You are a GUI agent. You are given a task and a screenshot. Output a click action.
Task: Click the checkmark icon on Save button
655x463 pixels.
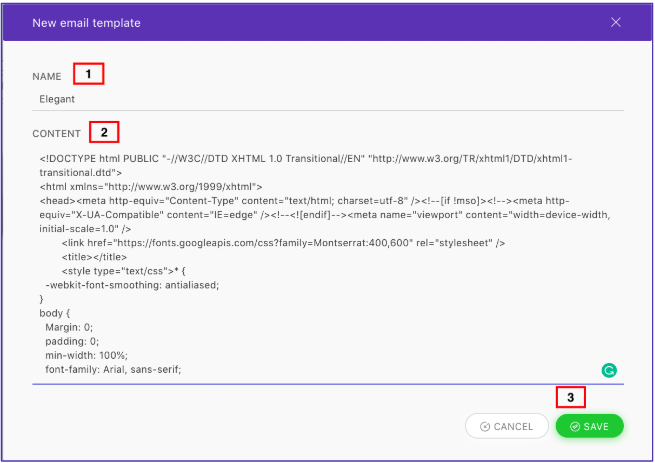pyautogui.click(x=575, y=426)
